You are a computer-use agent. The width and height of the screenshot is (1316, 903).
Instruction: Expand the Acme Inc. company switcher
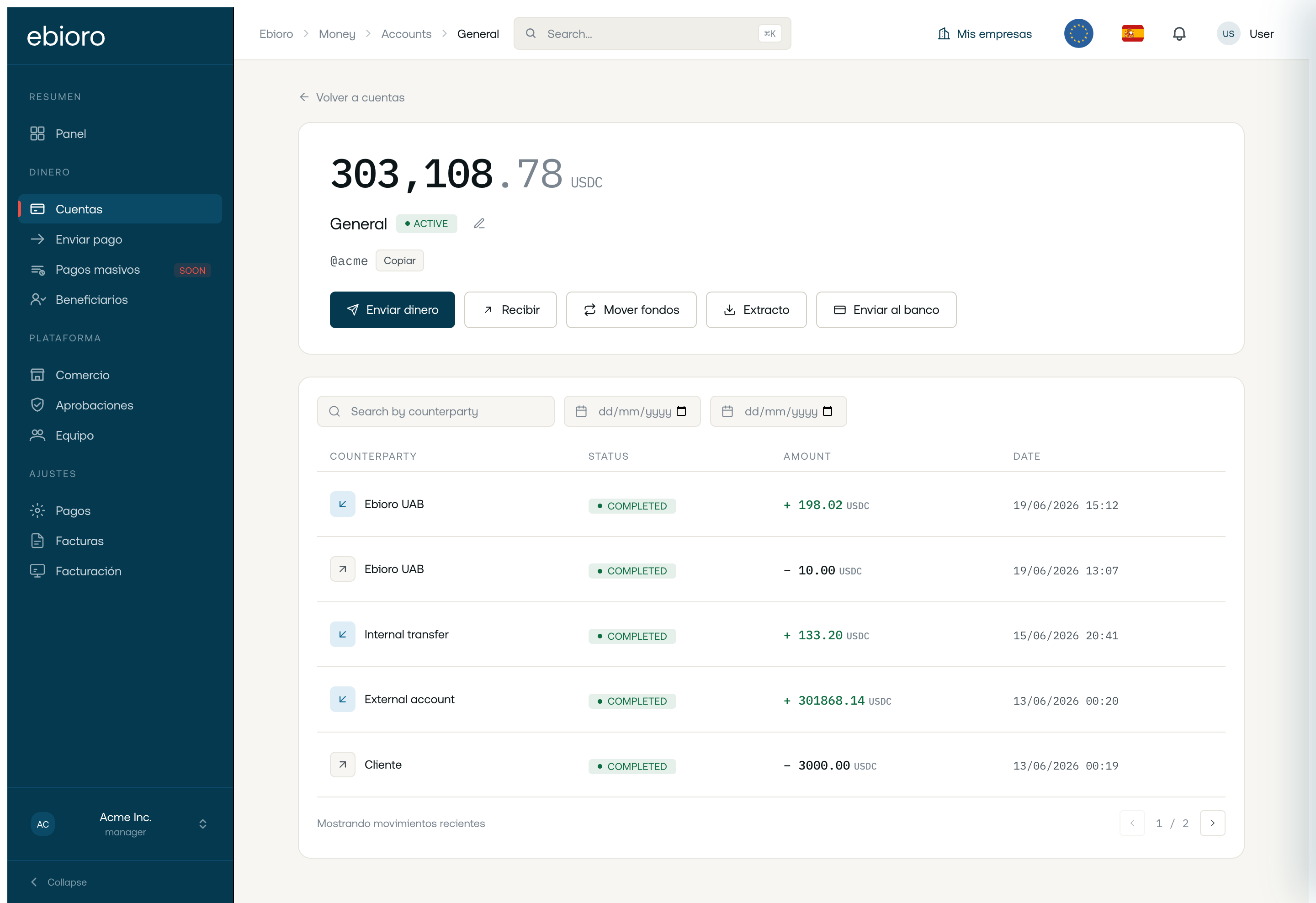120,824
